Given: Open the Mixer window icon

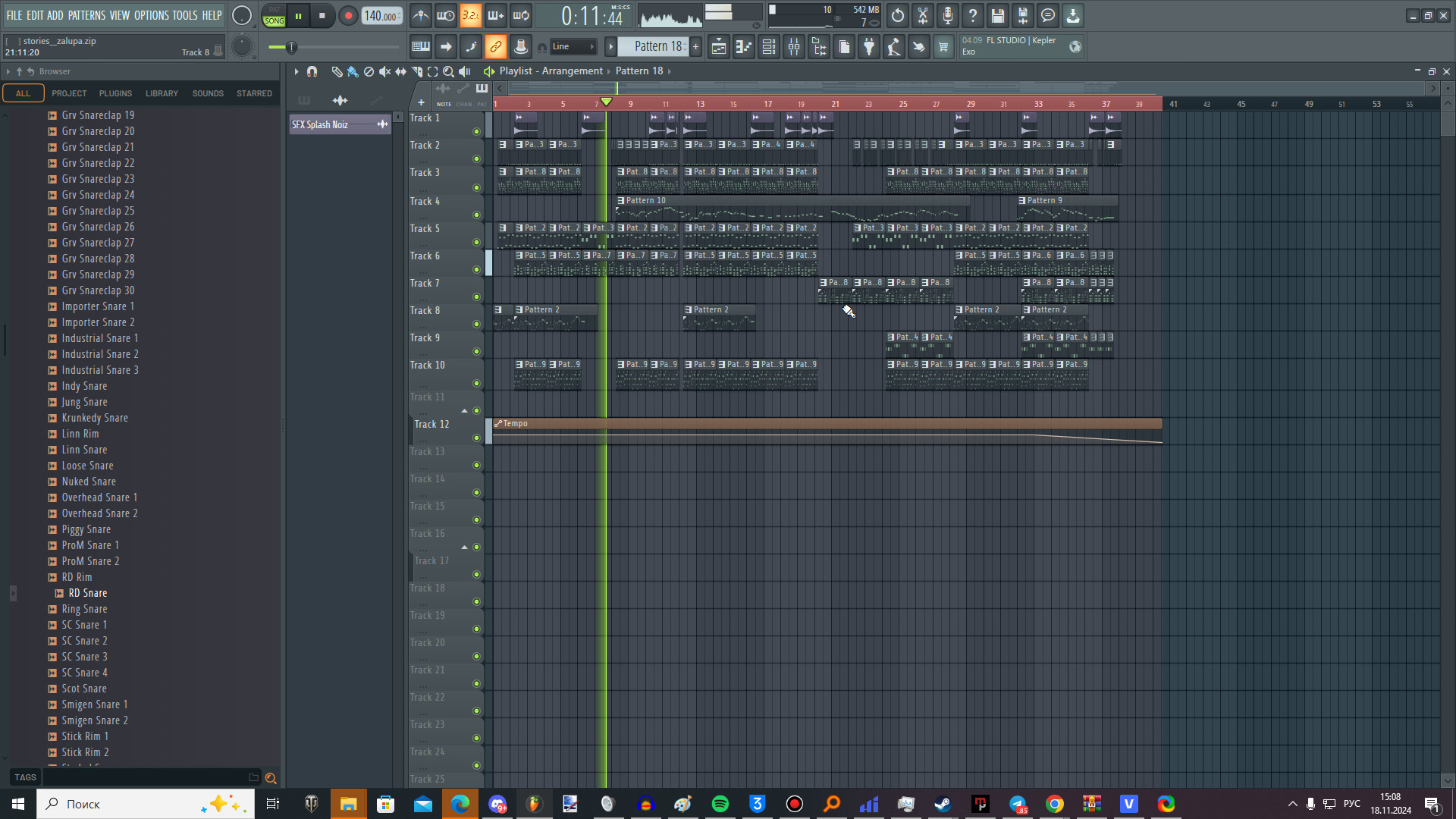Looking at the screenshot, I should (x=794, y=47).
